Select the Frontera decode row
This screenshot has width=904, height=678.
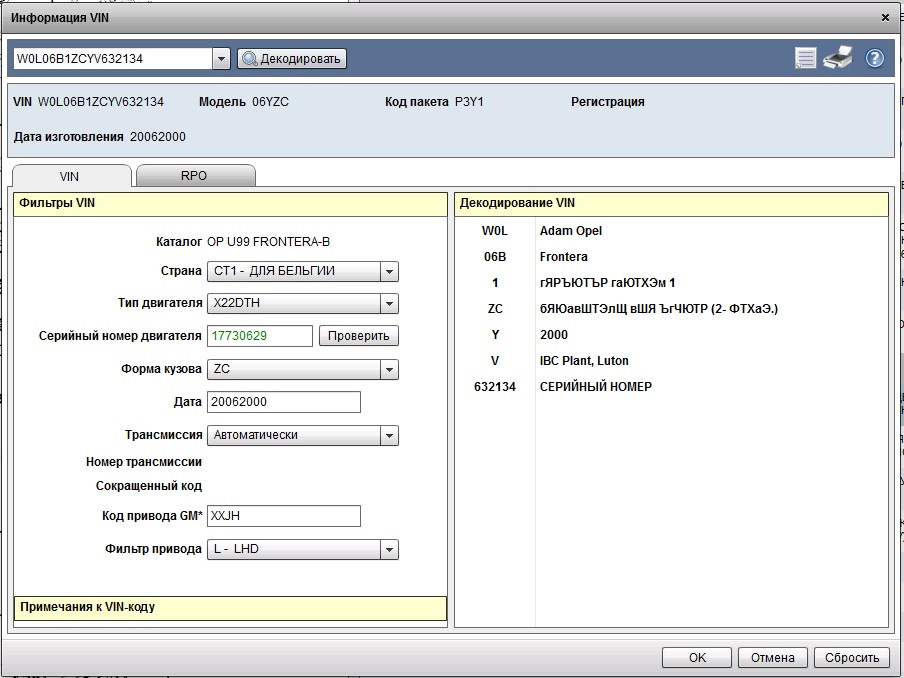click(x=672, y=257)
